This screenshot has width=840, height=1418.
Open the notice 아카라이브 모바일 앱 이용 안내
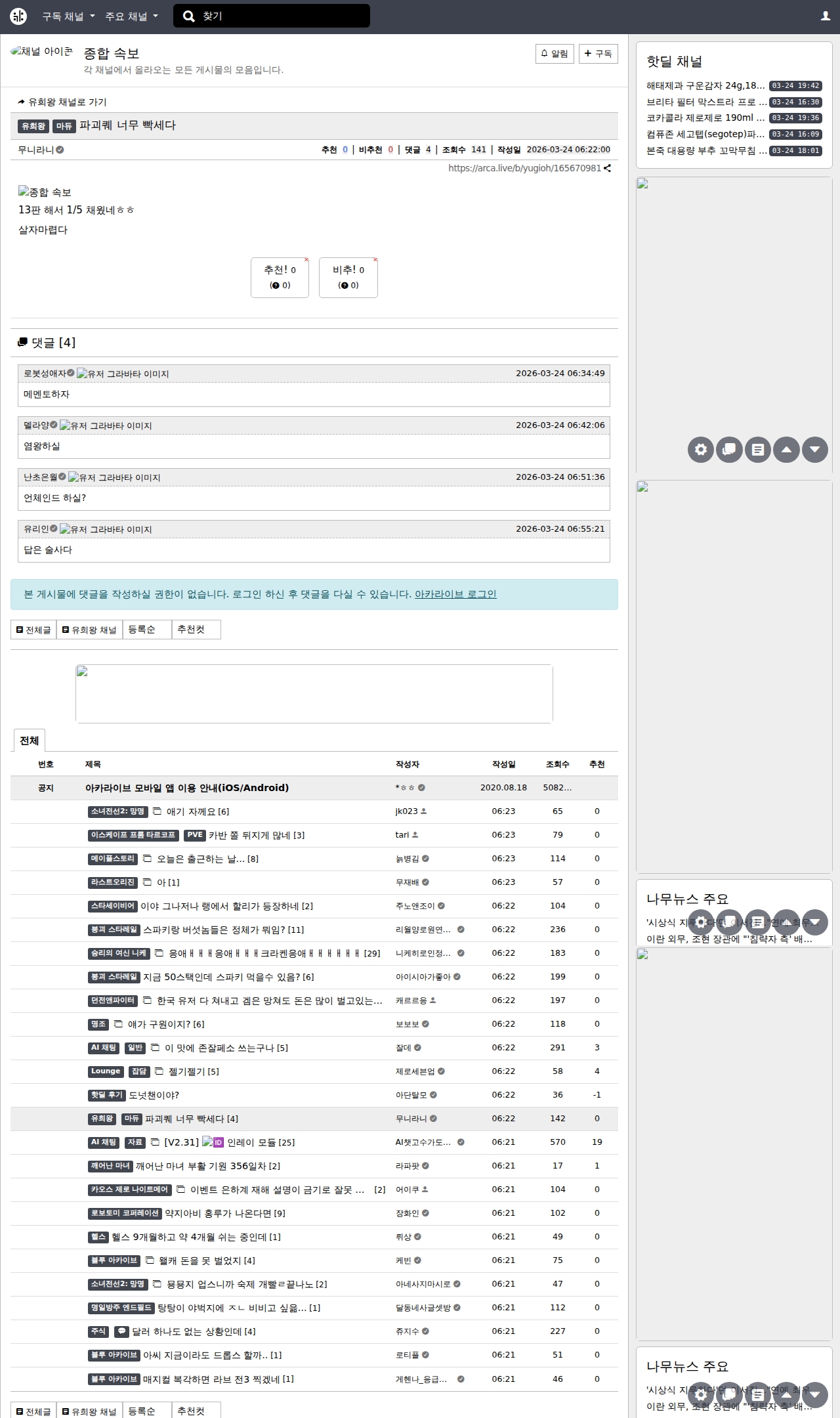187,788
